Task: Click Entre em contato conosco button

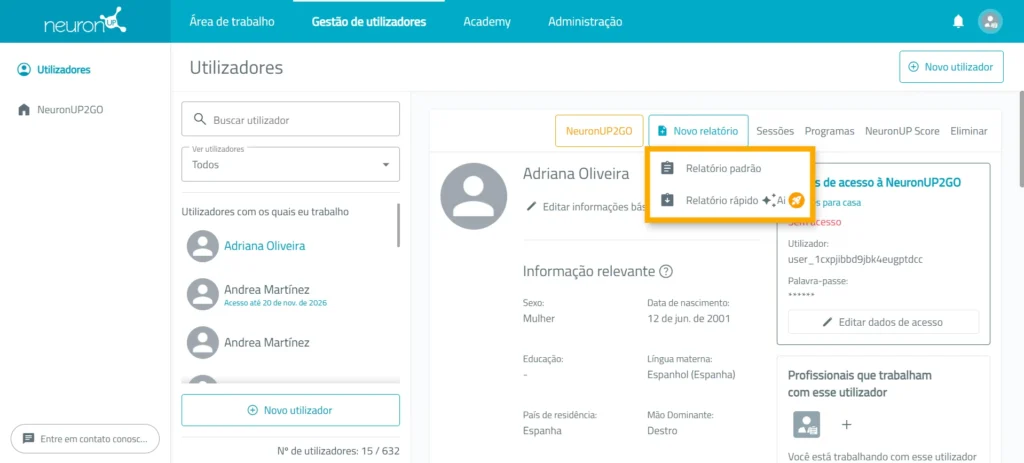Action: coord(85,438)
